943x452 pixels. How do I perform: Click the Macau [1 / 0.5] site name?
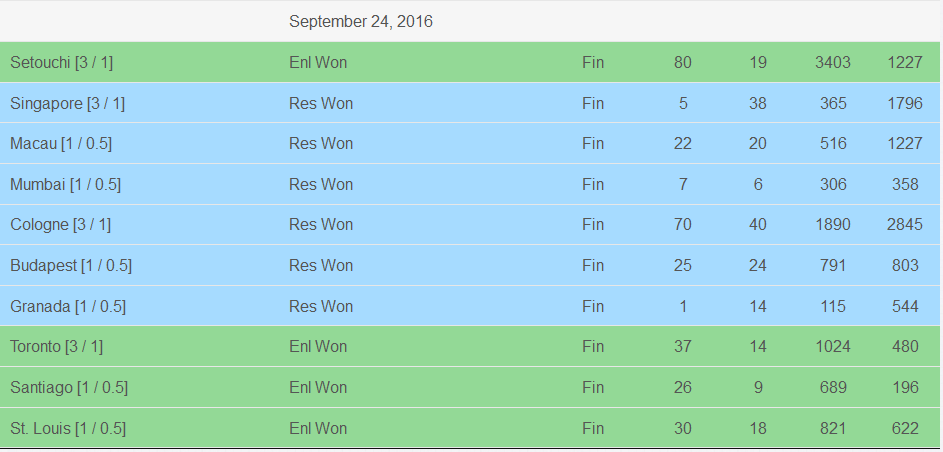click(x=61, y=144)
